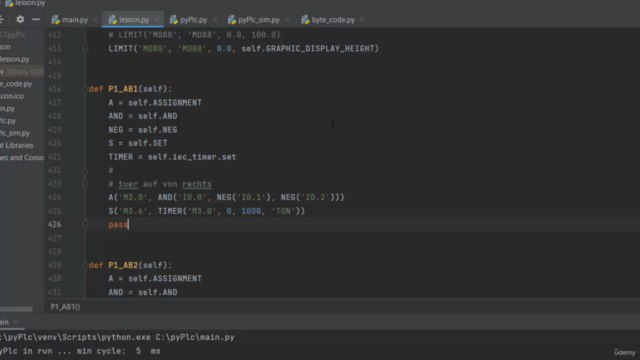Click the LIMIT call with GRAPHIC_DISPLAY_HEIGHT
The height and width of the screenshot is (360, 640).
244,48
